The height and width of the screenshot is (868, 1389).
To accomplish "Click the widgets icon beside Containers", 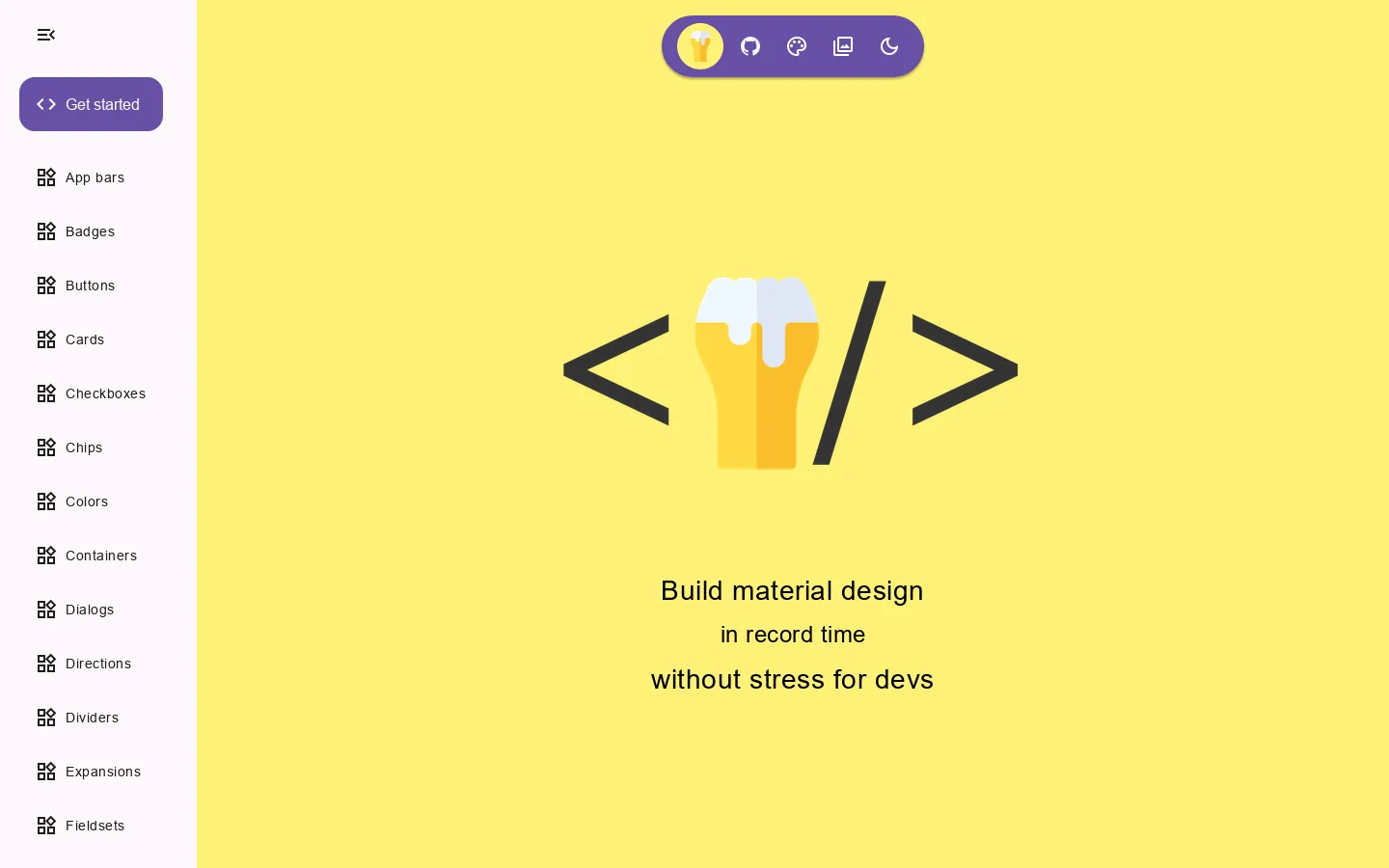I will point(46,556).
